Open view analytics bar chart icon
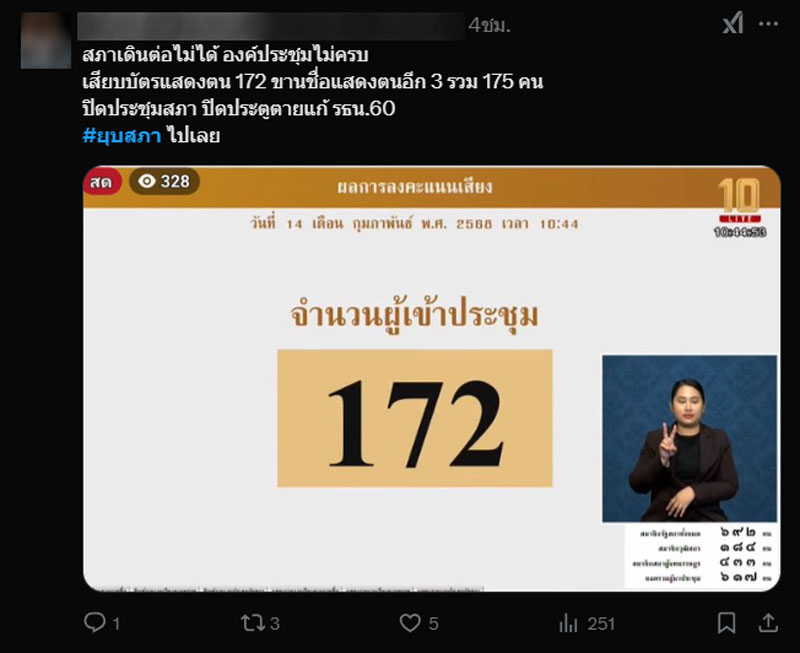Viewport: 800px width, 653px height. coord(568,623)
